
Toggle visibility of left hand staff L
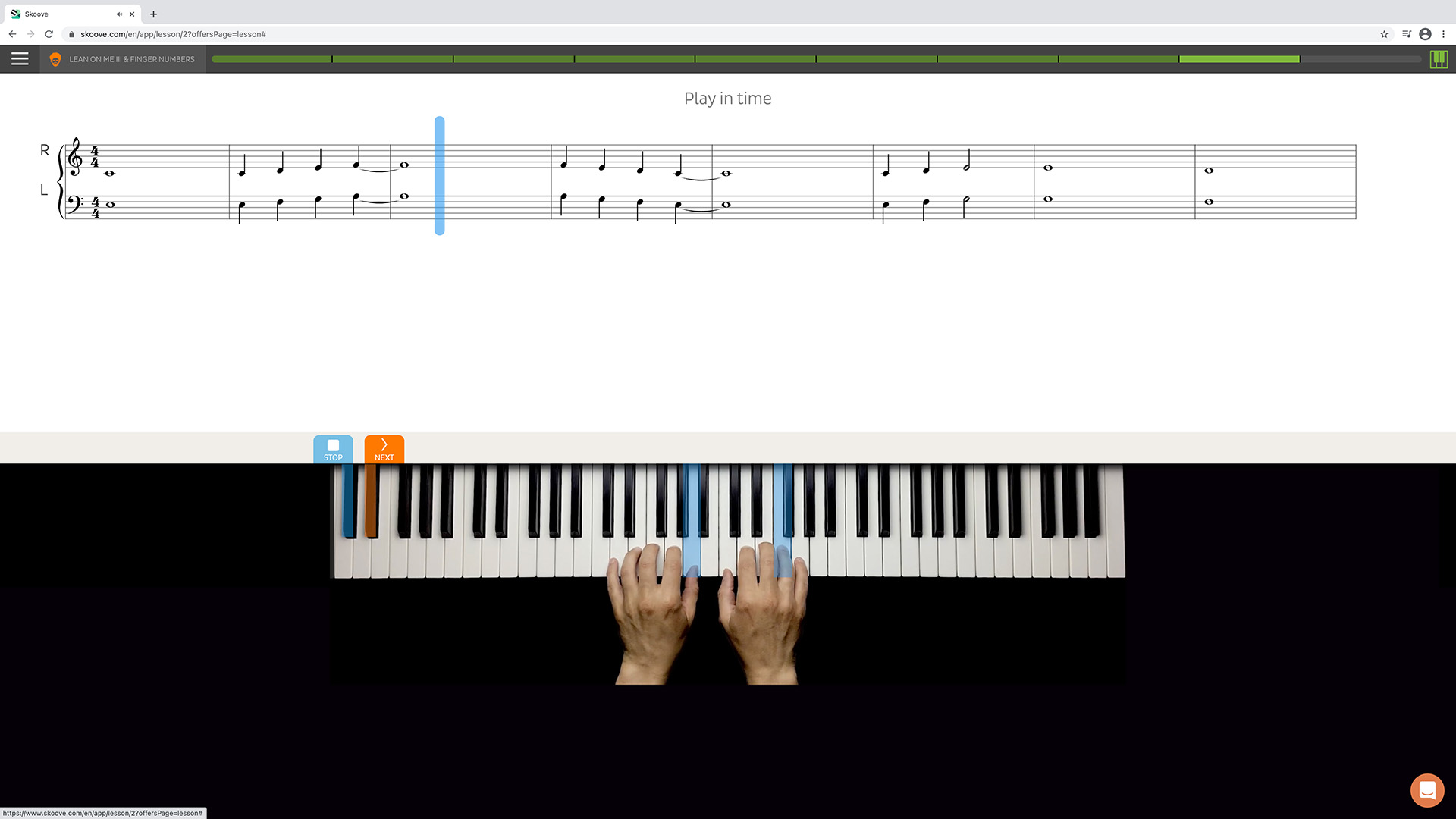tap(43, 190)
